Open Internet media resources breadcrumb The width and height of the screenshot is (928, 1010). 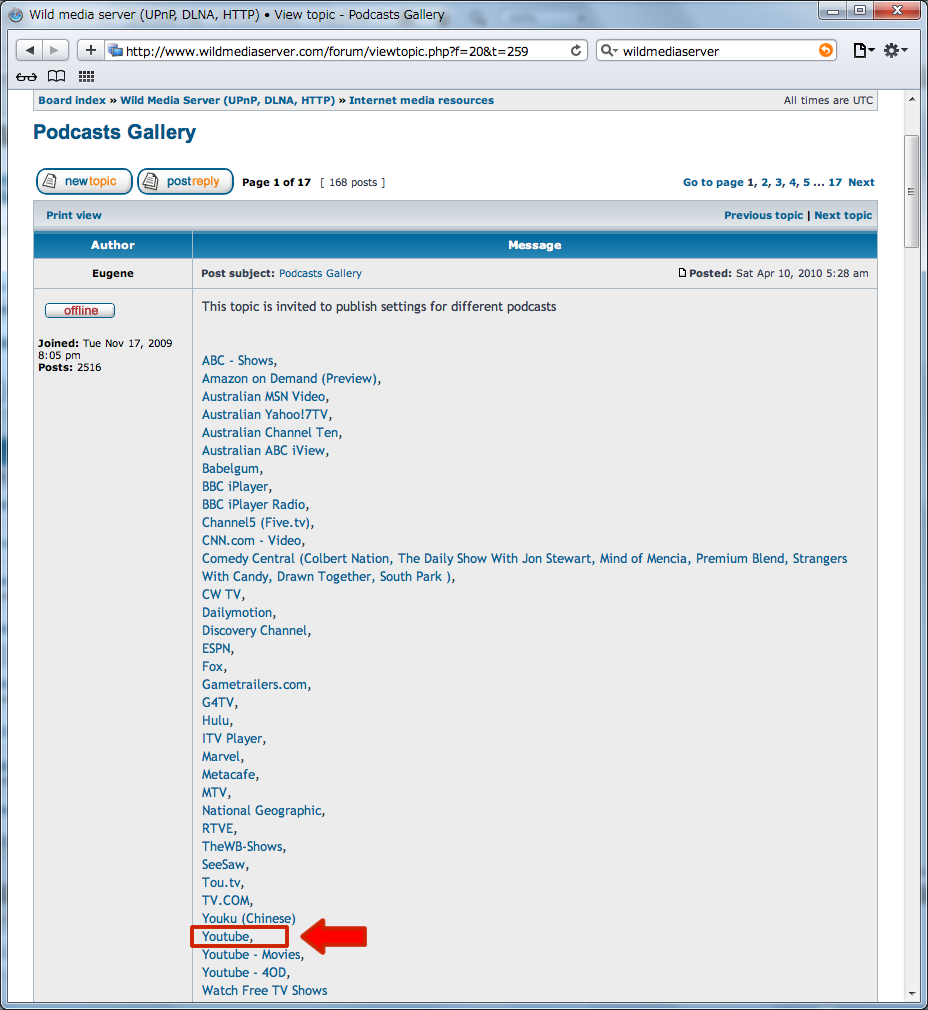[x=421, y=100]
